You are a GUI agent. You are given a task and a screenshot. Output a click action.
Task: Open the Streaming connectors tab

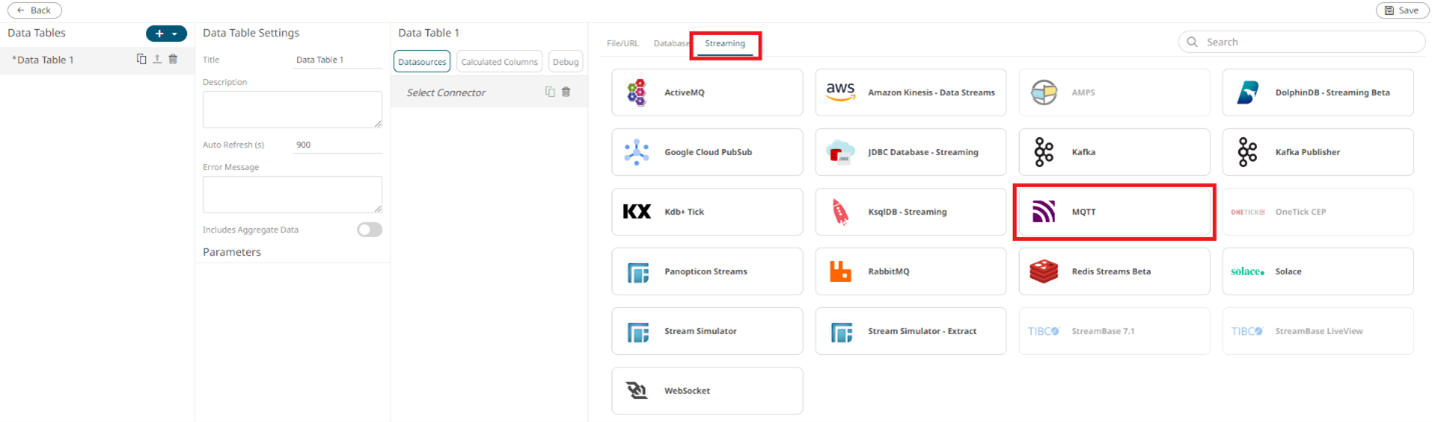click(x=725, y=44)
